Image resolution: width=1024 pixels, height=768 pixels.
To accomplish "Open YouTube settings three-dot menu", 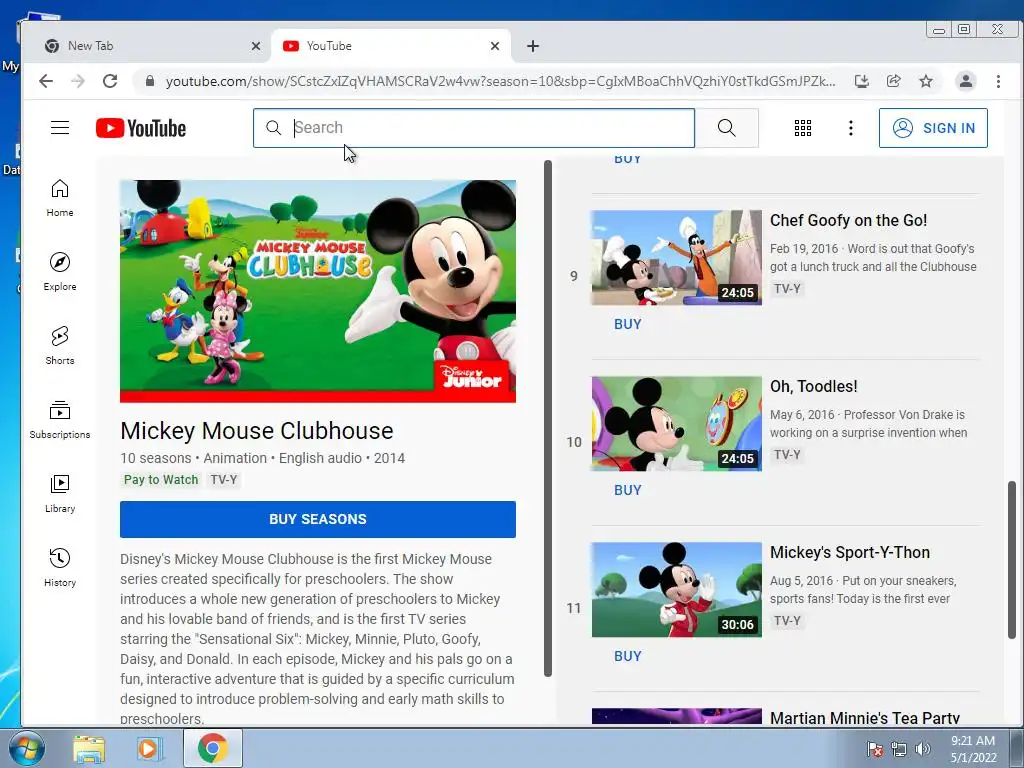I will coord(850,128).
